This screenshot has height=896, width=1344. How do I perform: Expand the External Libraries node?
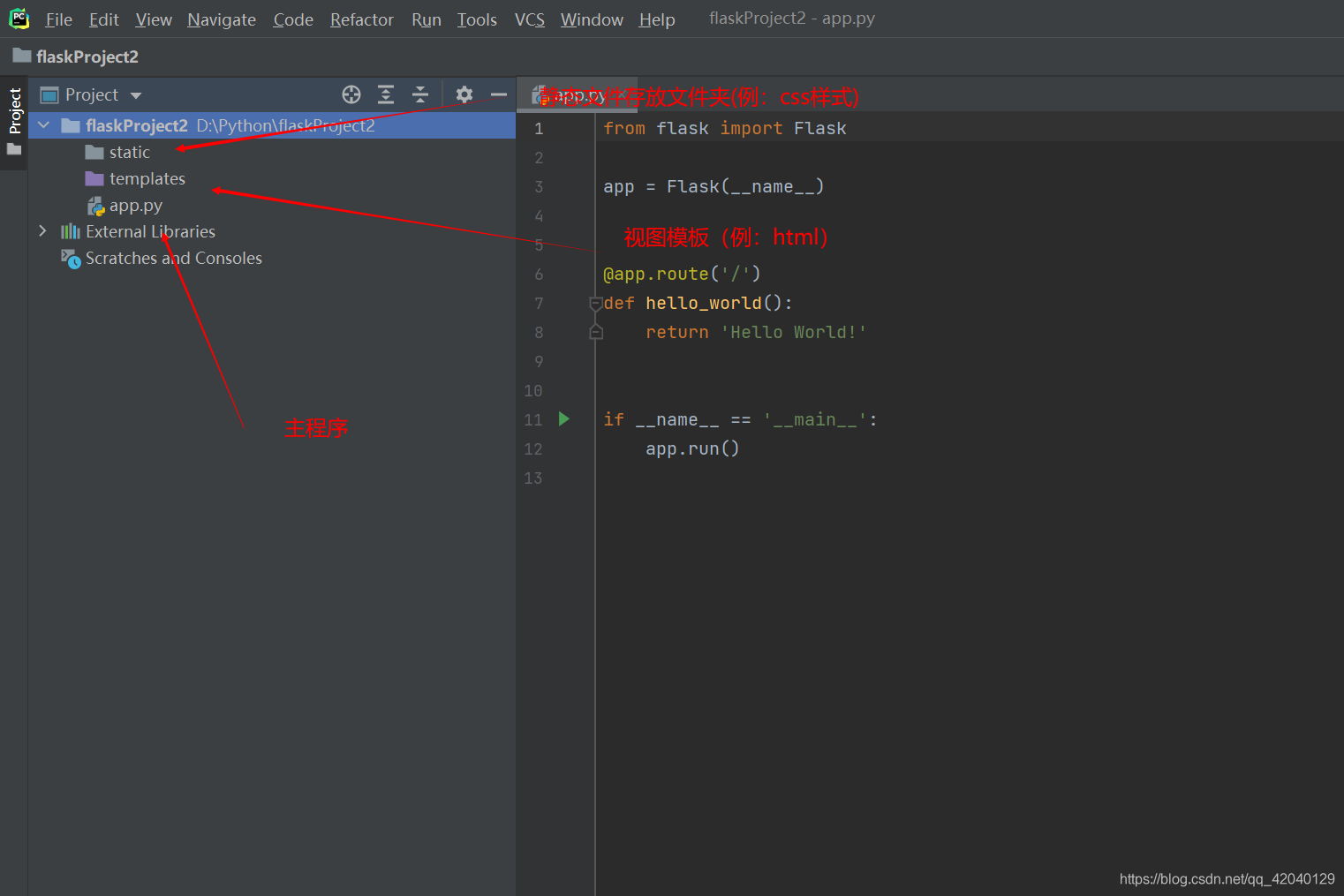tap(42, 231)
